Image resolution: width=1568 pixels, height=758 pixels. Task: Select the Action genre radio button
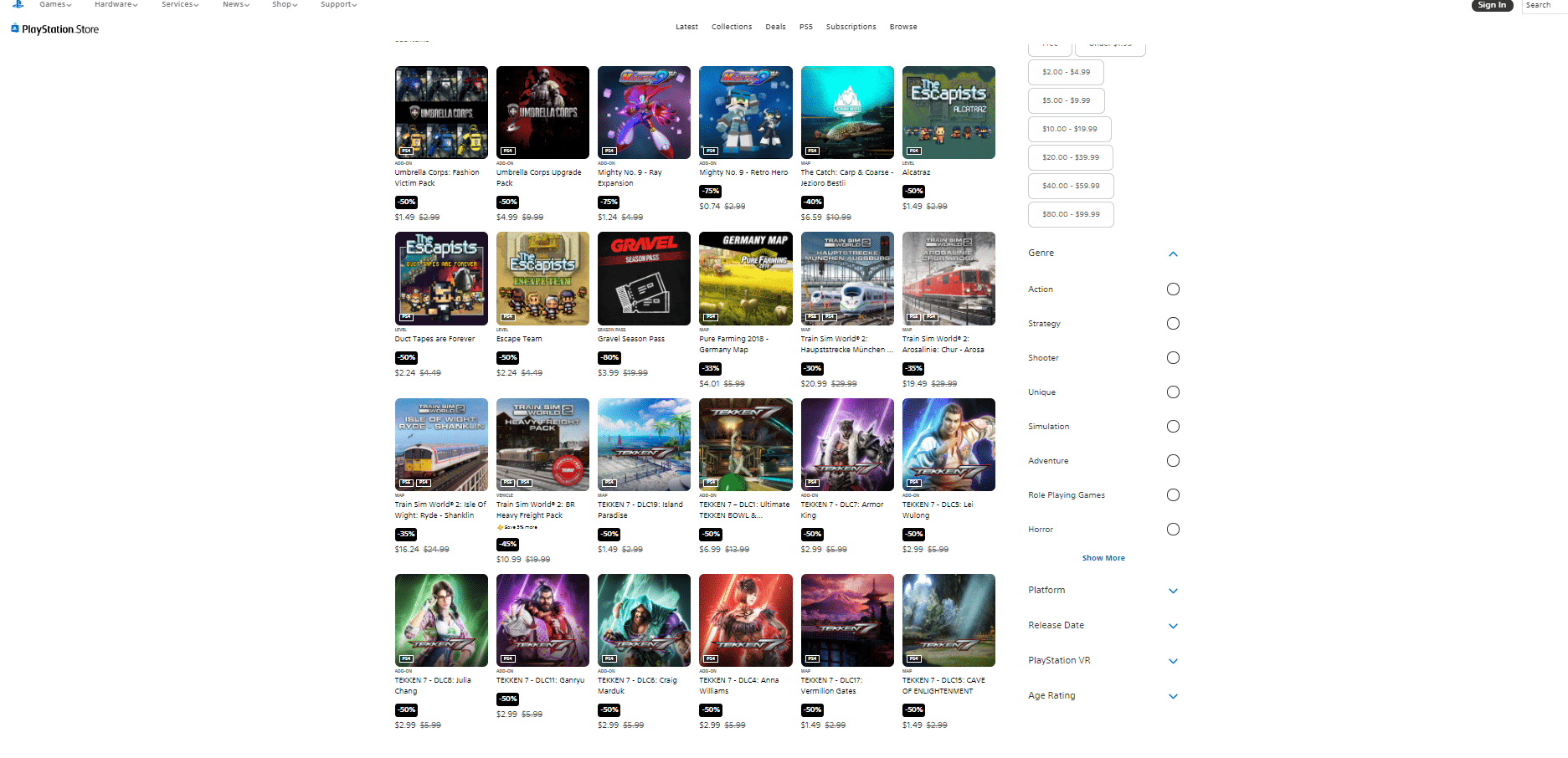[x=1173, y=289]
